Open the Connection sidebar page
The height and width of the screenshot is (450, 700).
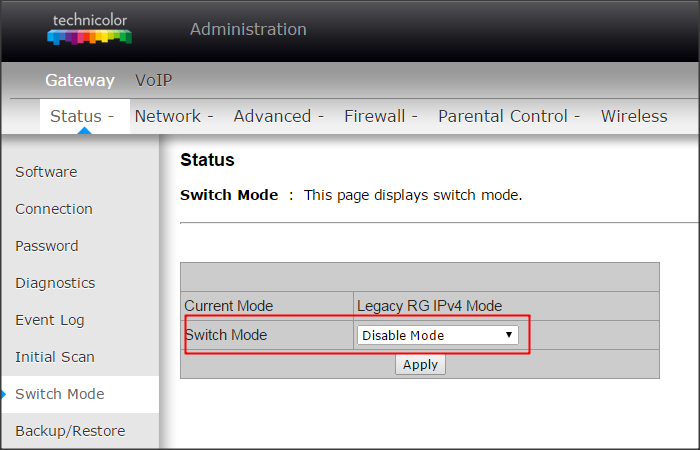54,209
